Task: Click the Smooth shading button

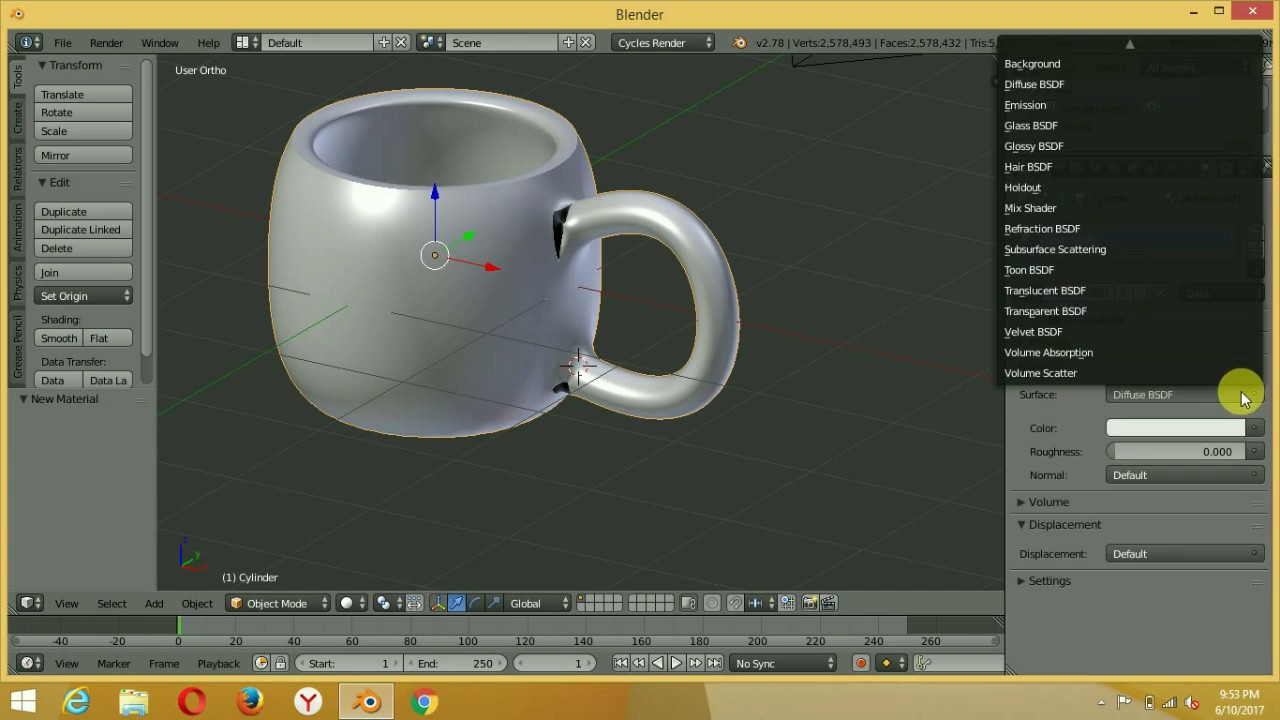Action: [x=59, y=338]
